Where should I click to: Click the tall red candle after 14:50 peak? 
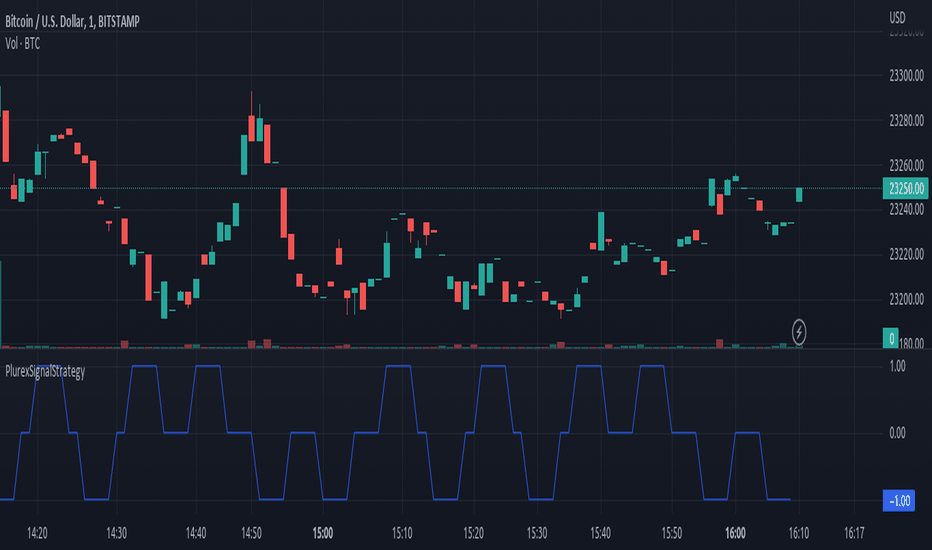coord(284,213)
